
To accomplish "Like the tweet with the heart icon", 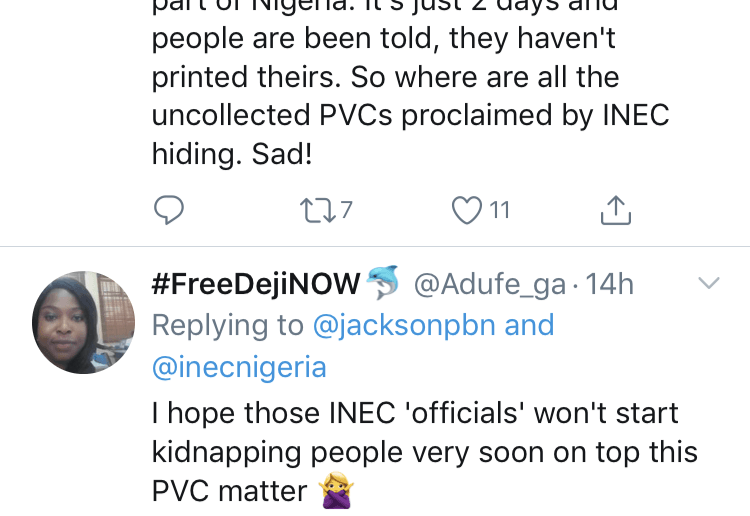I will (467, 210).
